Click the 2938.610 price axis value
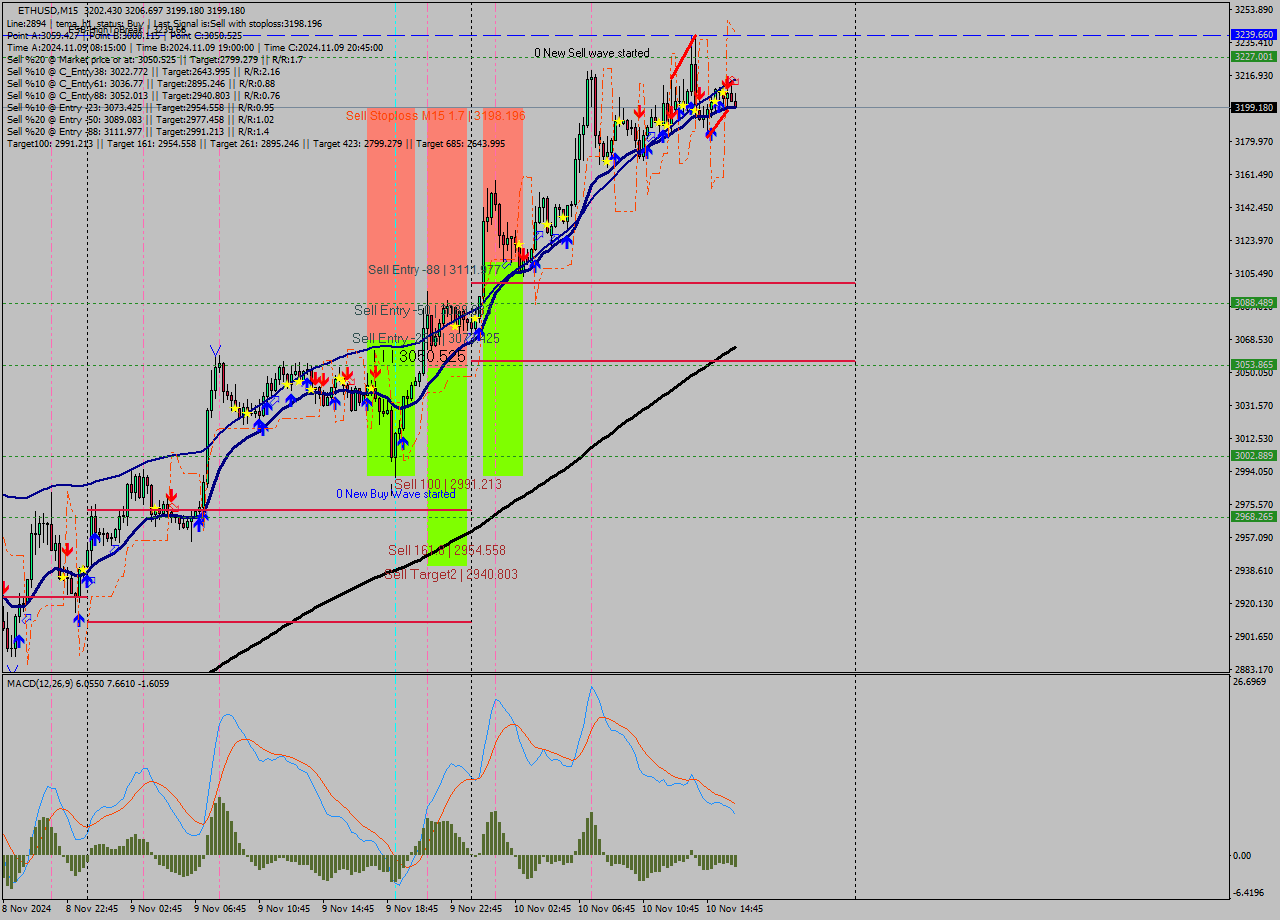Screen dimensions: 1280x920 click(1254, 571)
